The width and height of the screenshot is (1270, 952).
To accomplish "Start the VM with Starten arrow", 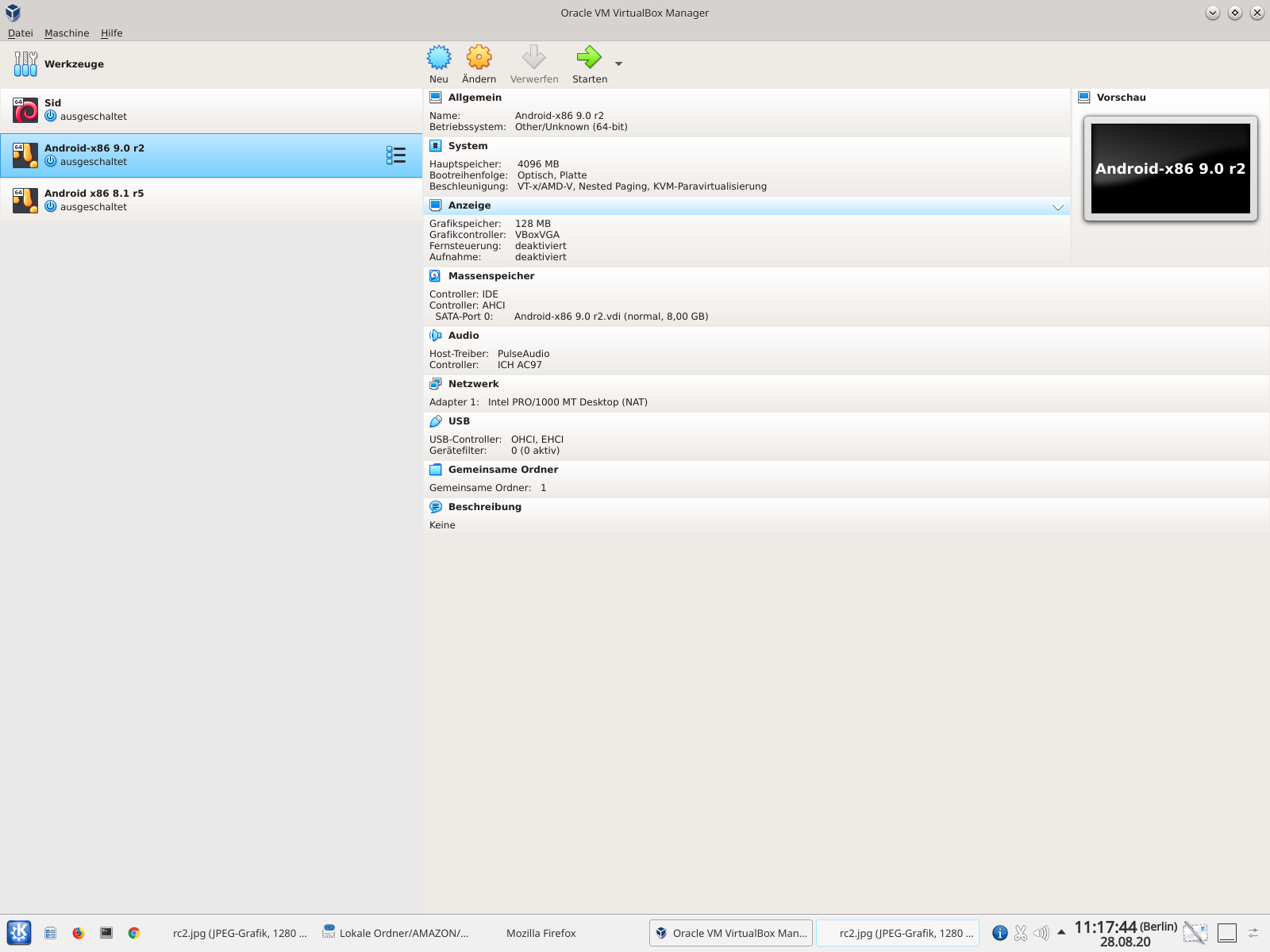I will [590, 64].
